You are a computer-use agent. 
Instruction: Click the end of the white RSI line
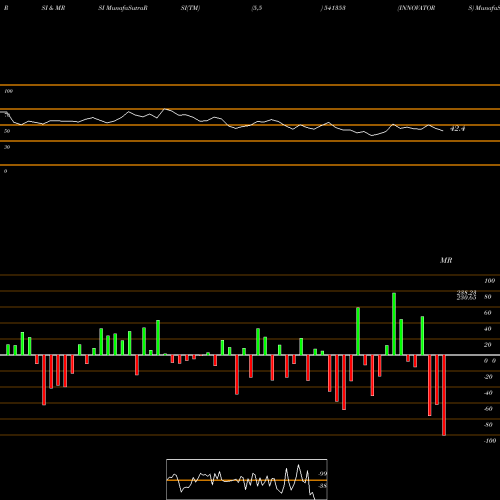(x=443, y=131)
